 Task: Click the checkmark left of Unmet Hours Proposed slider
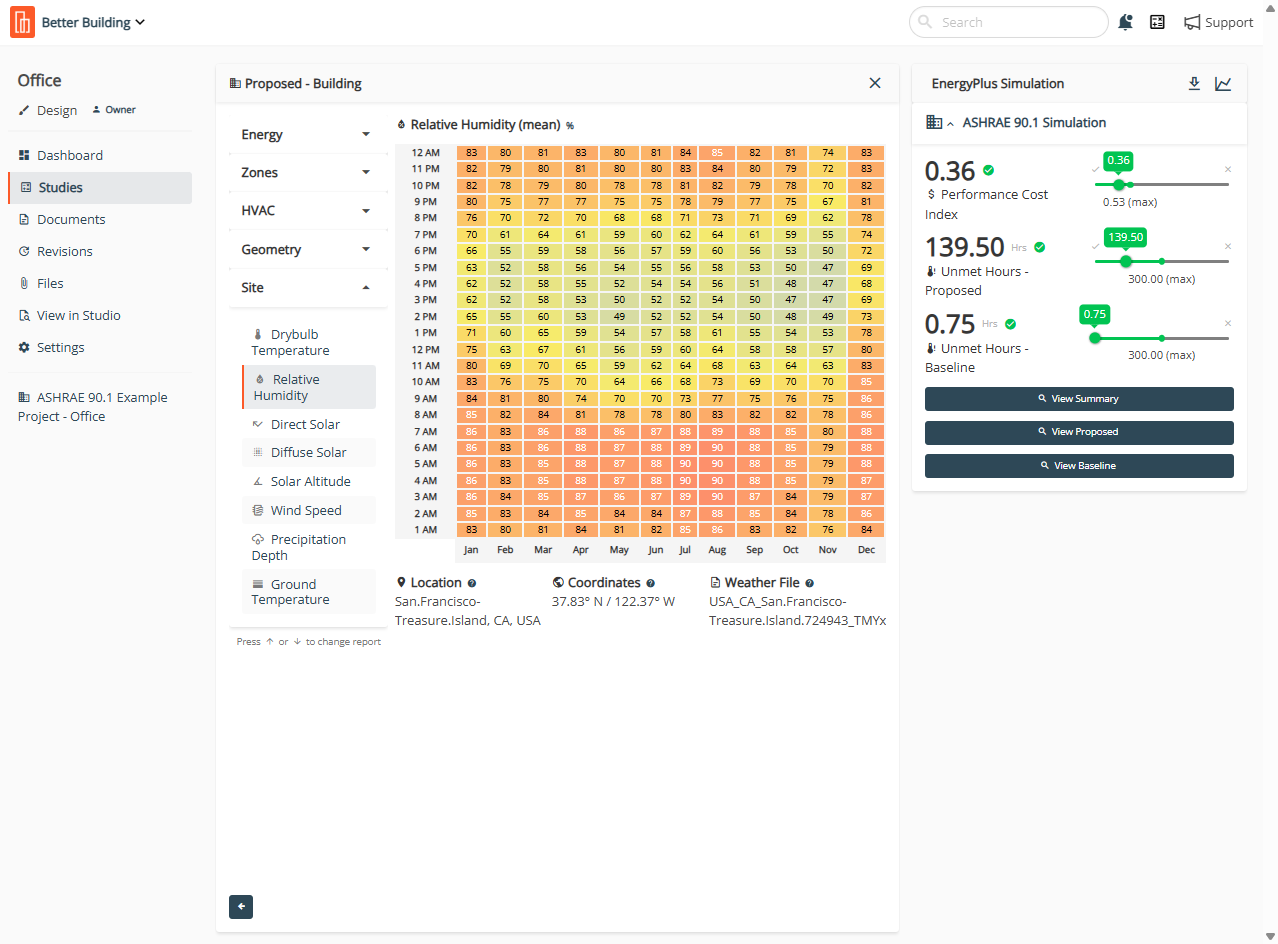(1095, 247)
